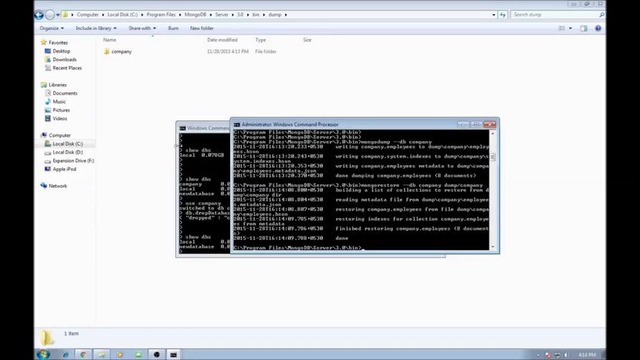Select Program Files in the address breadcrumb

[x=161, y=15]
